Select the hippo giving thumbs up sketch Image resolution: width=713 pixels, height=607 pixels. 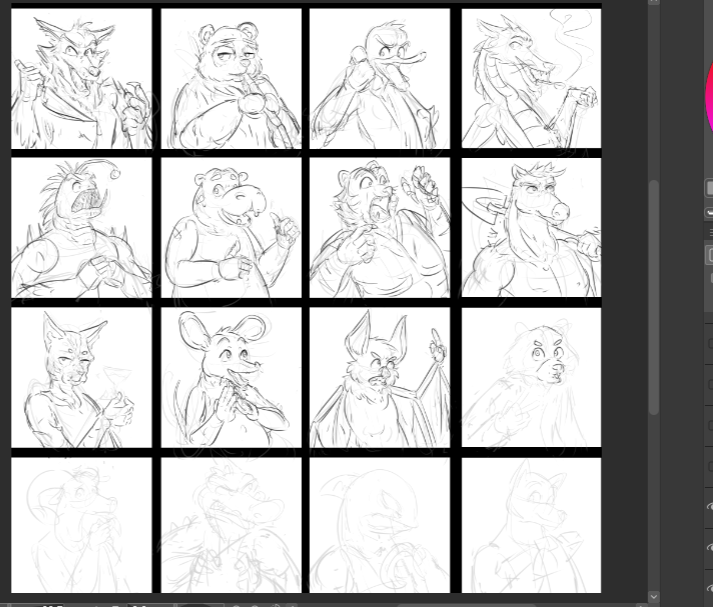231,228
